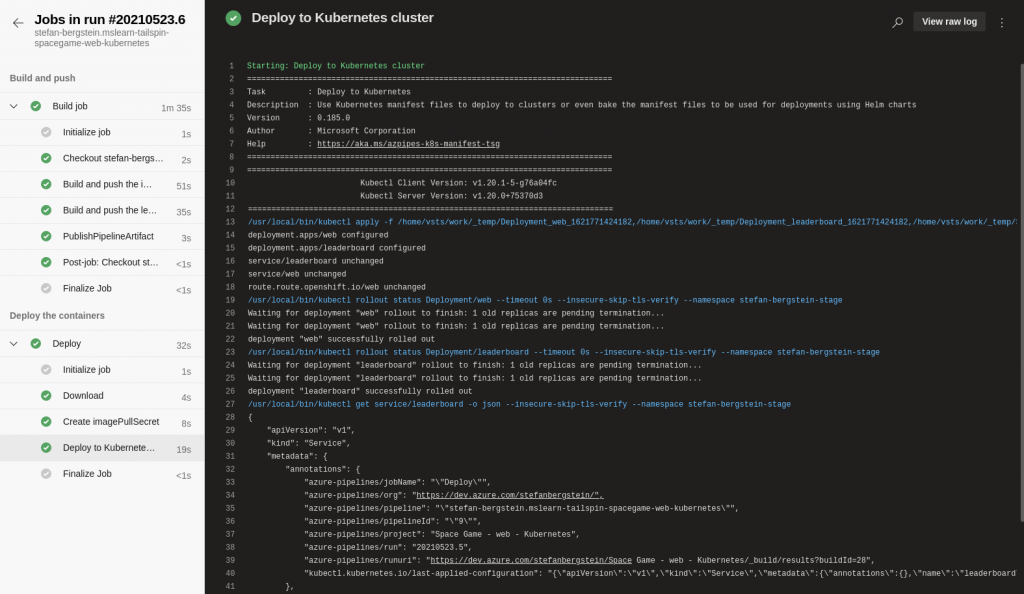The height and width of the screenshot is (594, 1024).
Task: Click green check icon beside Download step
Action: click(46, 396)
